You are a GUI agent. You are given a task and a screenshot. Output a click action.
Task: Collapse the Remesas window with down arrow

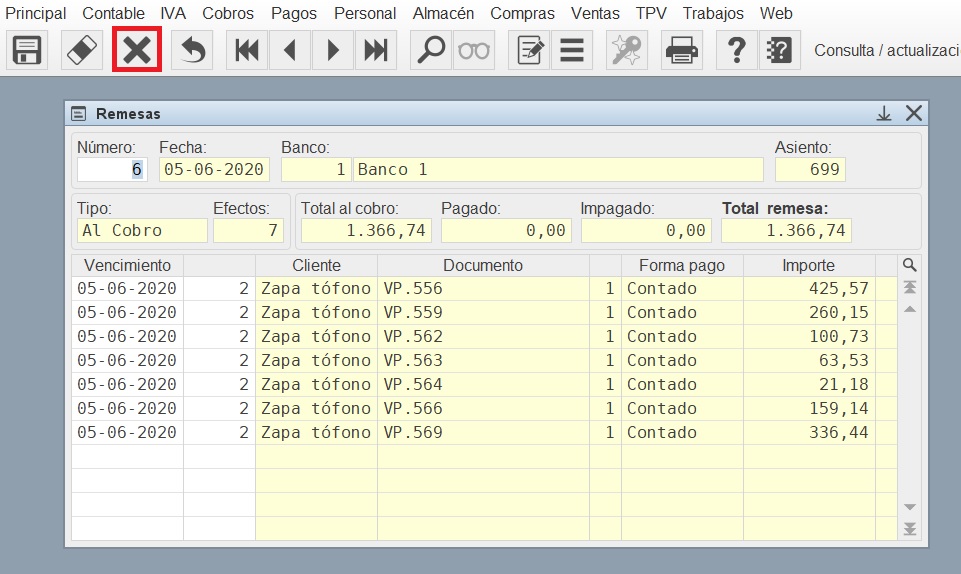[884, 114]
